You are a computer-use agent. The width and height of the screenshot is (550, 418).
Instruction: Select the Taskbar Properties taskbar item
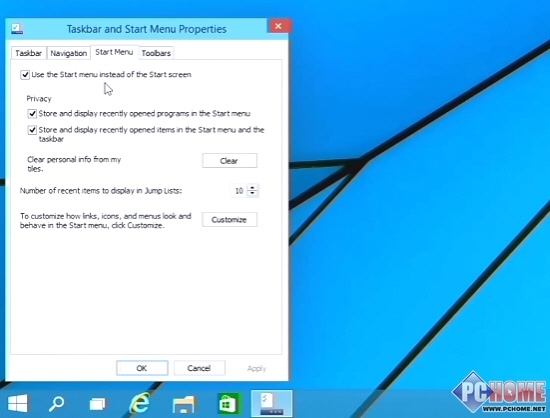coord(272,403)
